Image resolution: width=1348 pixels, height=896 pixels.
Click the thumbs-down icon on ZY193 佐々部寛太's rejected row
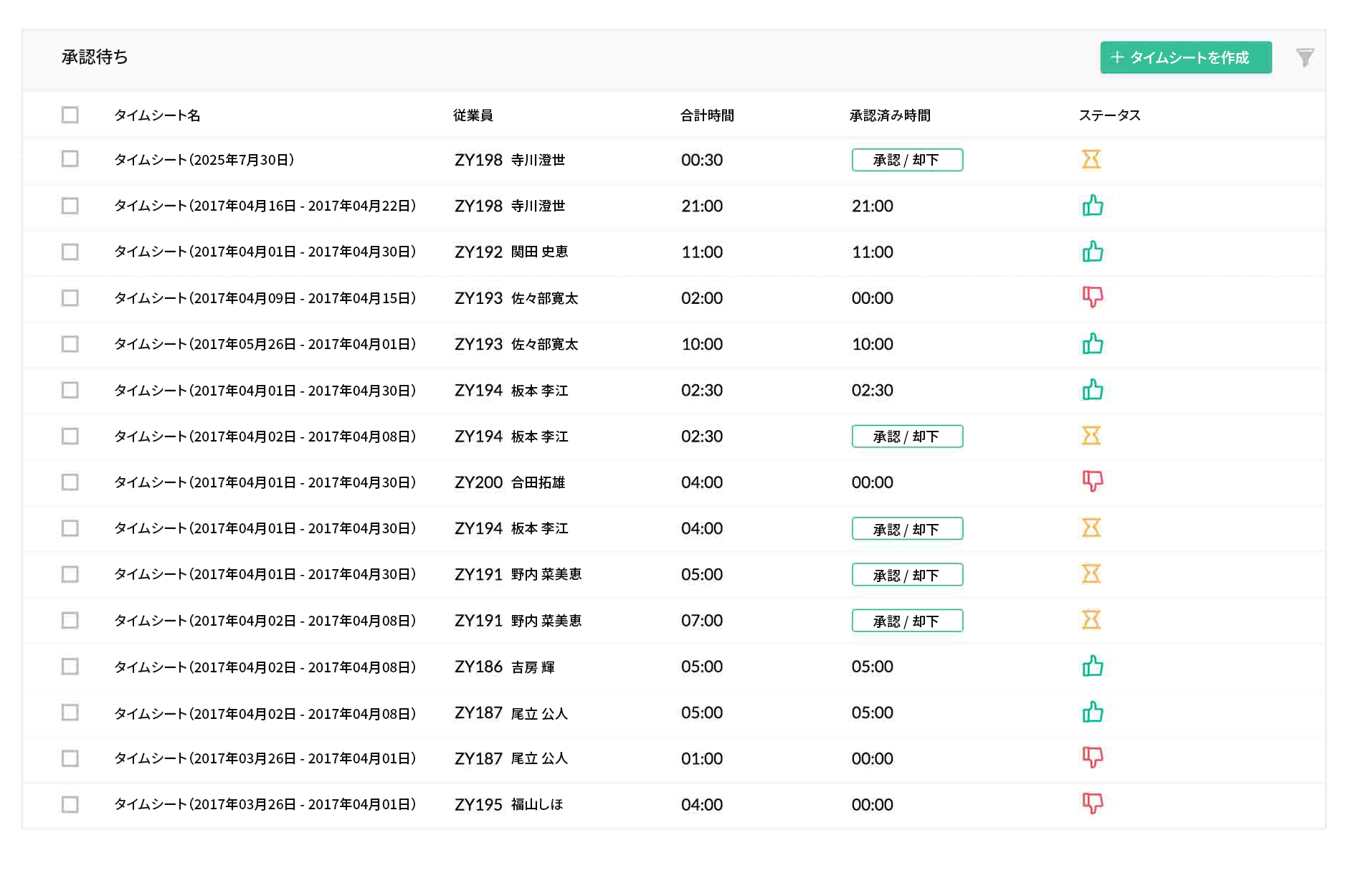tap(1091, 298)
